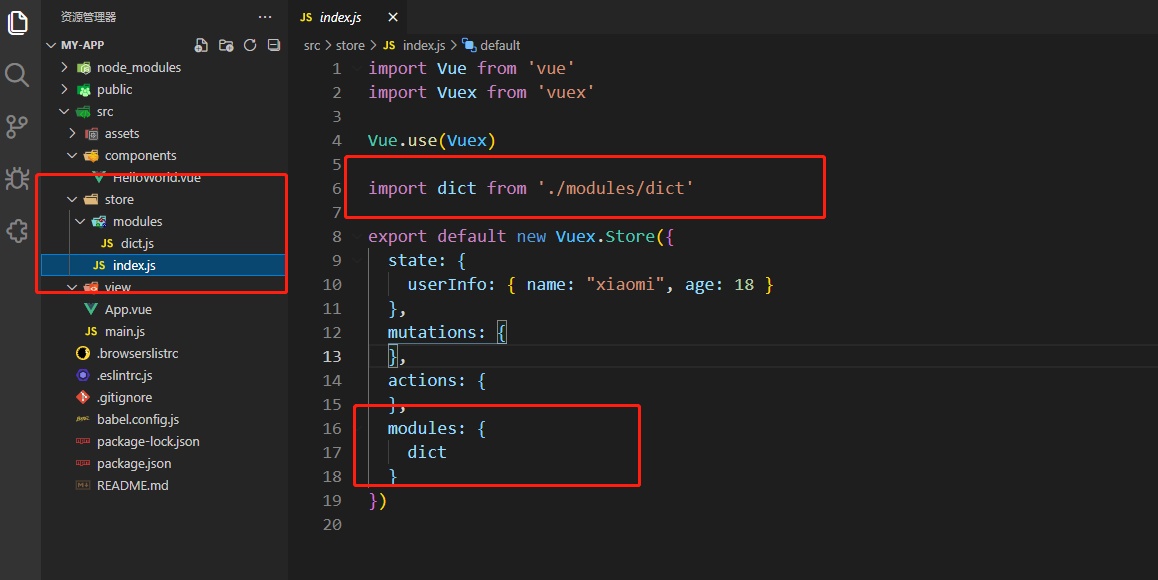Open the Run and Debug view
This screenshot has width=1158, height=580.
[x=17, y=178]
